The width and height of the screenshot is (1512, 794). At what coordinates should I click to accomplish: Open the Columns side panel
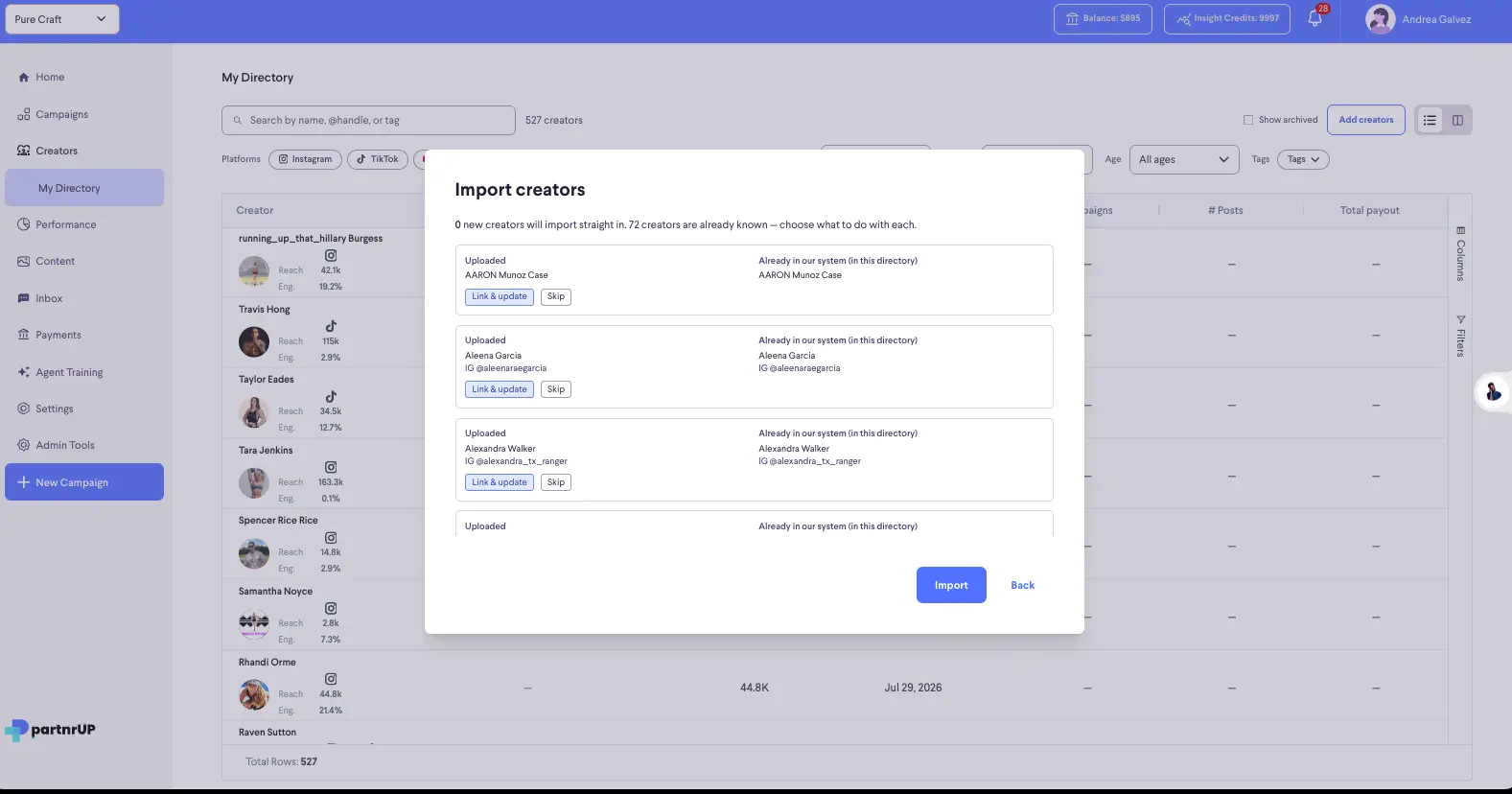(1460, 254)
